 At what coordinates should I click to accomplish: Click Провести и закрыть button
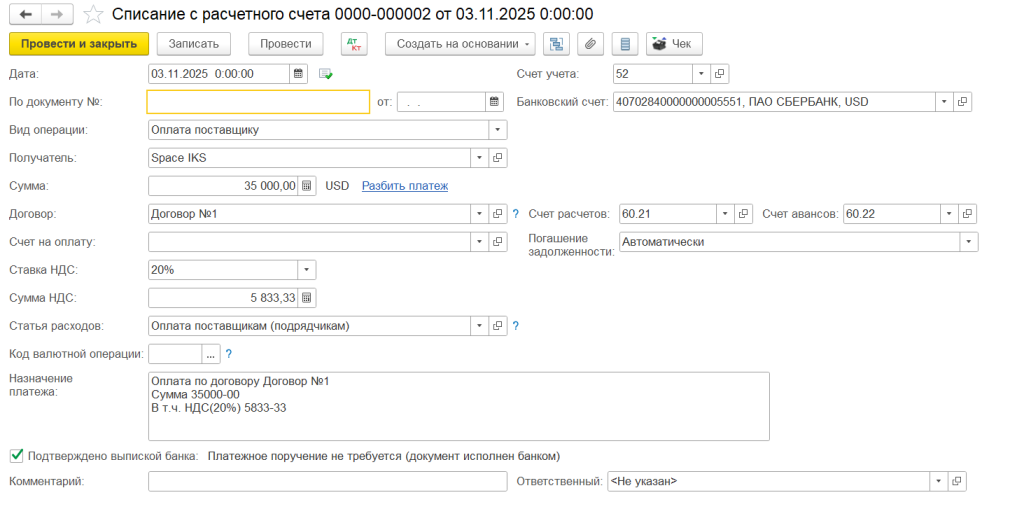tap(79, 44)
